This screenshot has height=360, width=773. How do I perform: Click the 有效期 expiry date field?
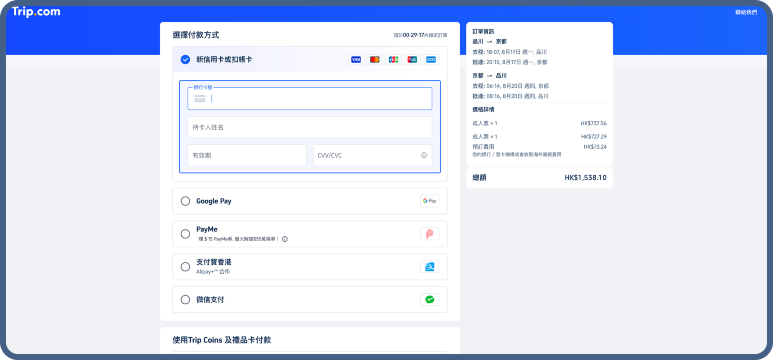point(247,155)
